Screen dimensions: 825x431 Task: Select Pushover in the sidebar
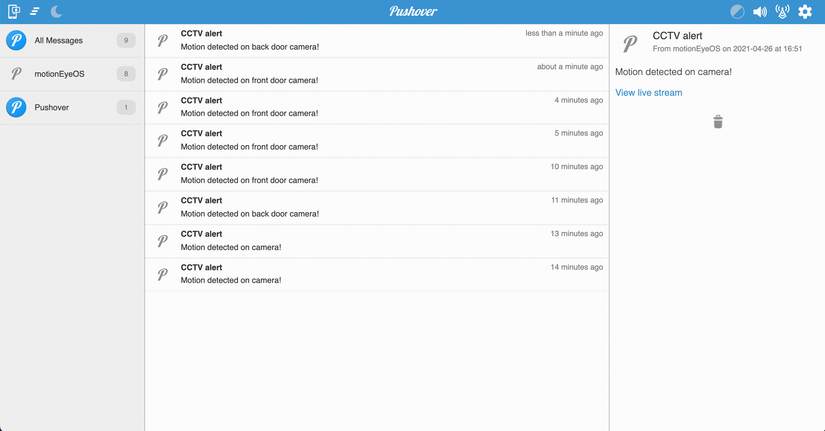tap(72, 107)
